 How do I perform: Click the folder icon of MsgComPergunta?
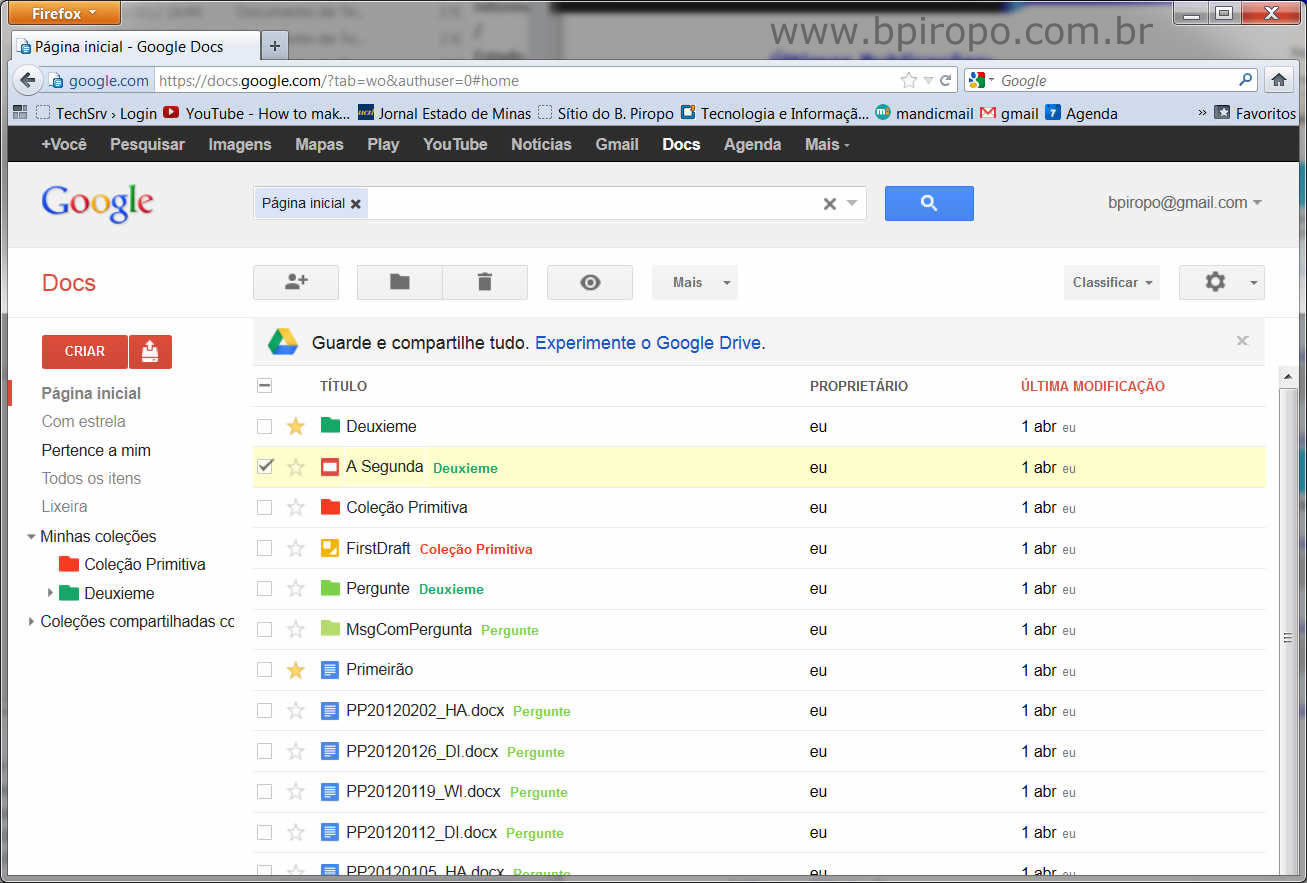click(330, 629)
